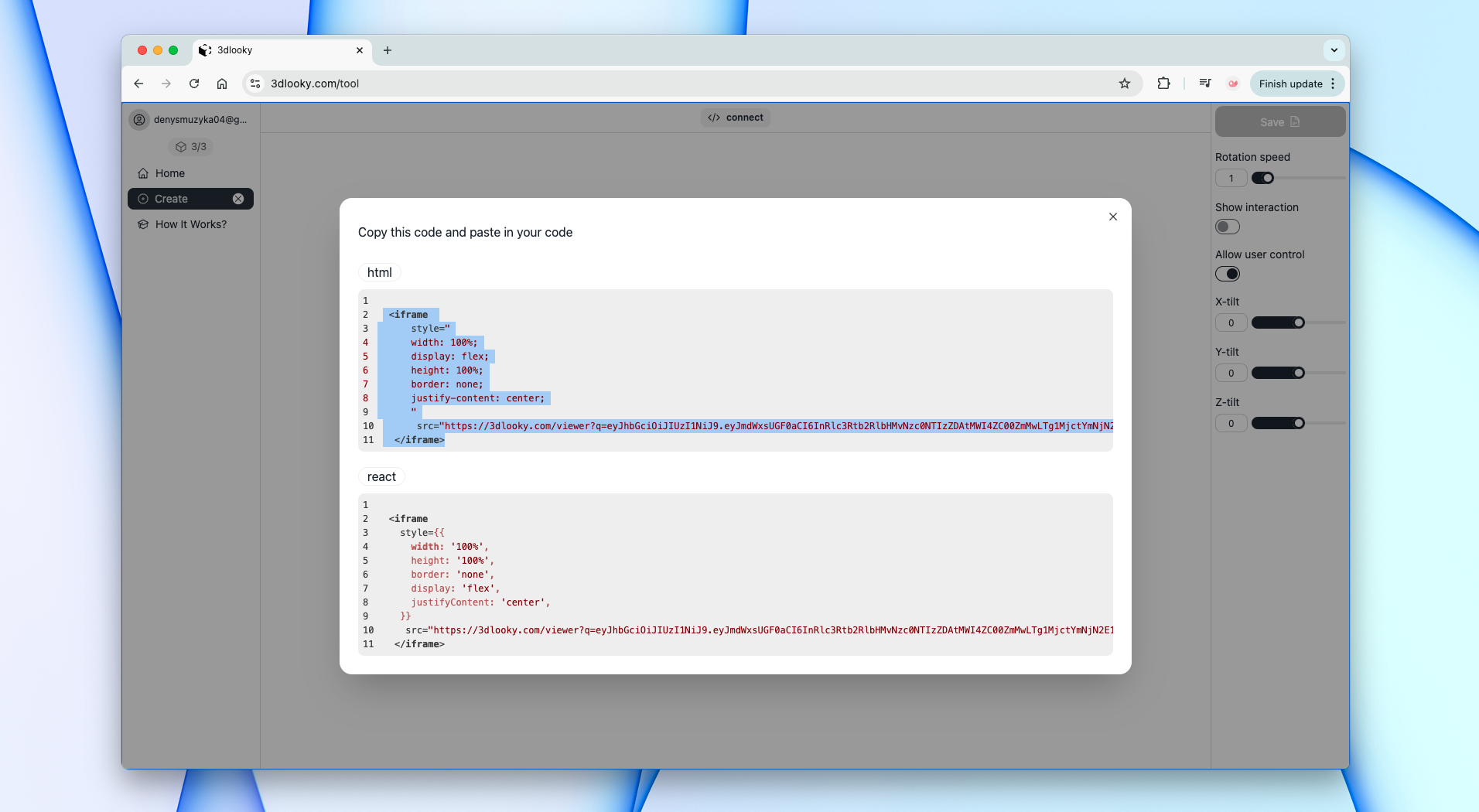This screenshot has width=1479, height=812.
Task: Click the X icon on the Create item
Action: [238, 199]
